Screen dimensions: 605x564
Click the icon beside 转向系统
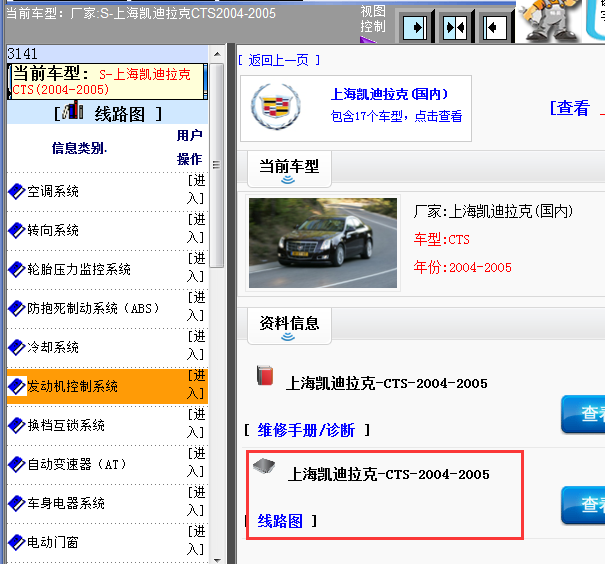coord(17,230)
